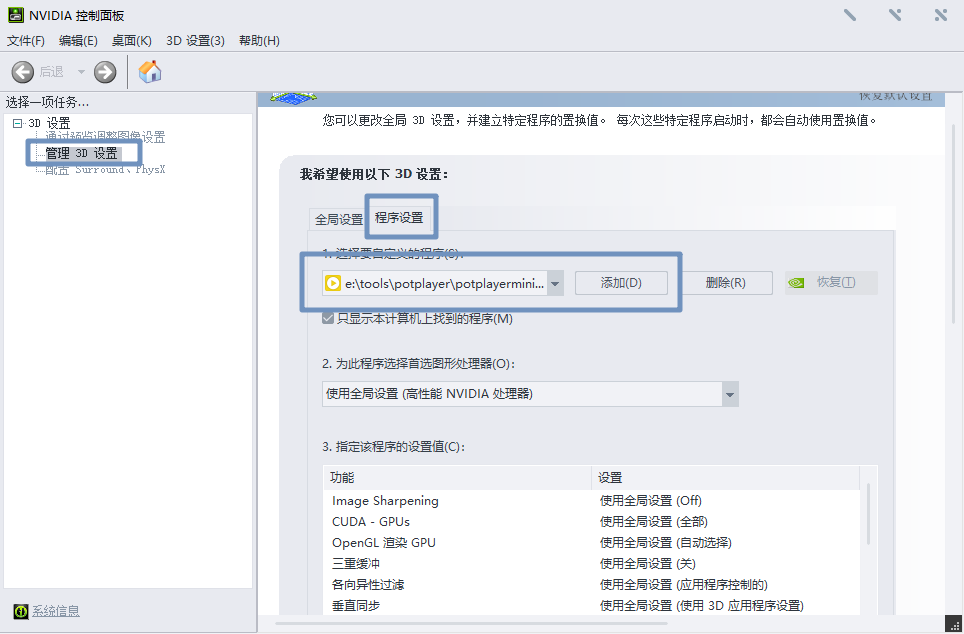This screenshot has height=634, width=964.
Task: Open the 帮助(H) menu
Action: pyautogui.click(x=259, y=41)
